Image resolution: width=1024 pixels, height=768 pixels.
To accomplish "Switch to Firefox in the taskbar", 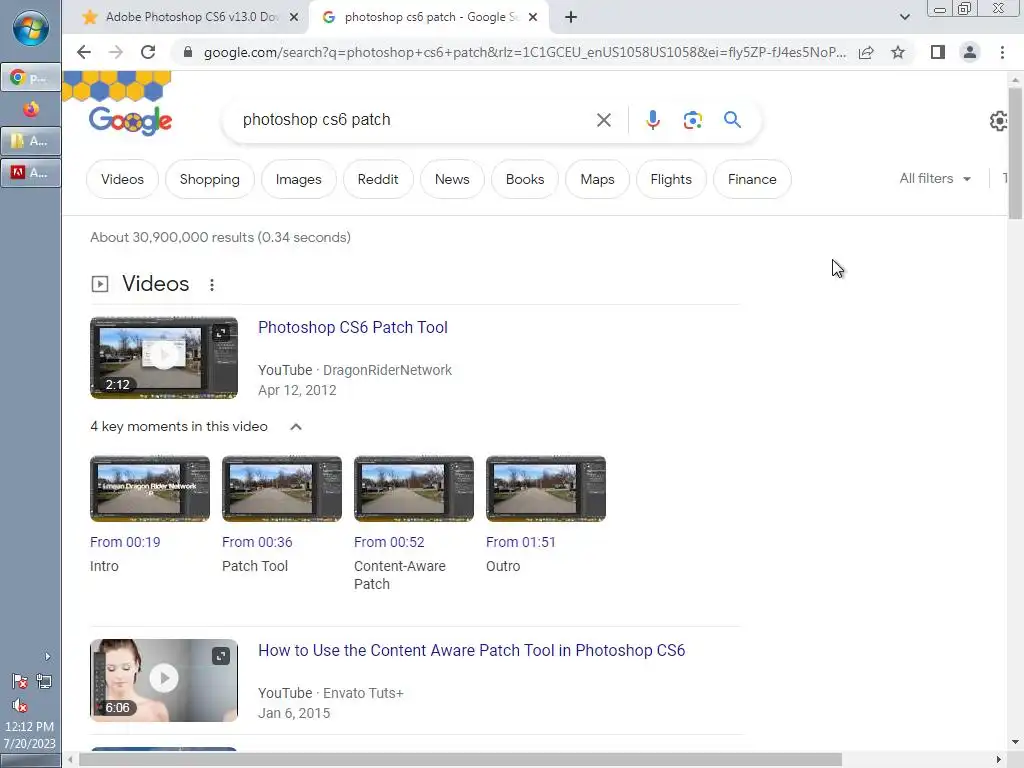I will click(x=31, y=109).
